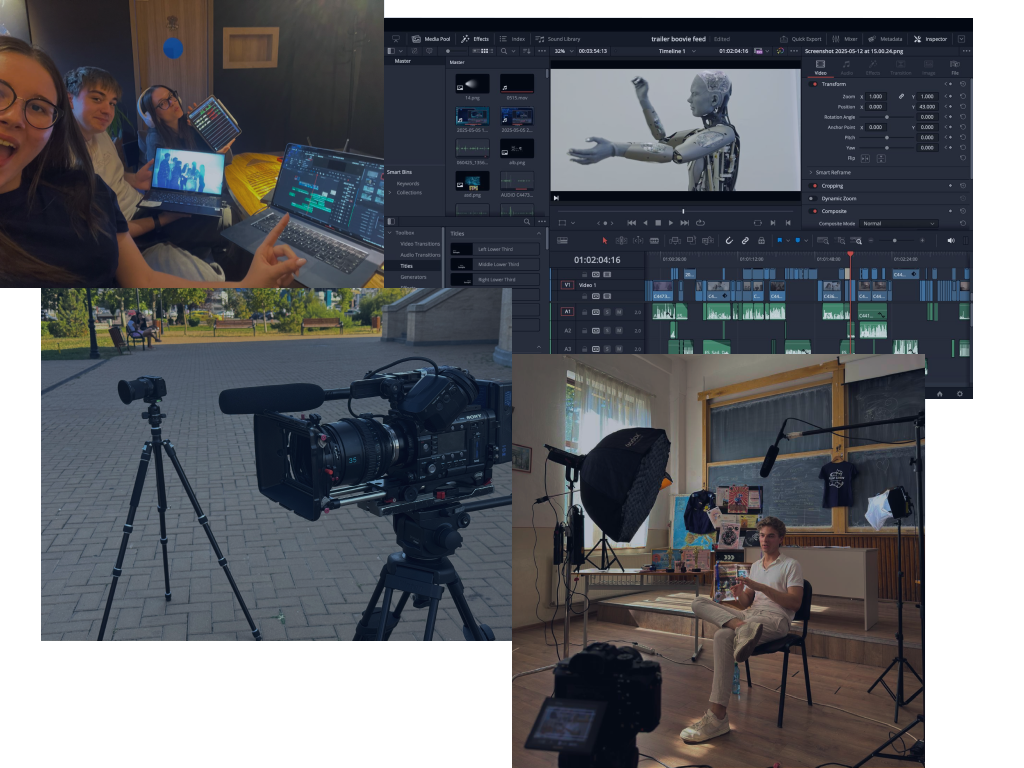Toggle the Inspector panel

(x=930, y=39)
